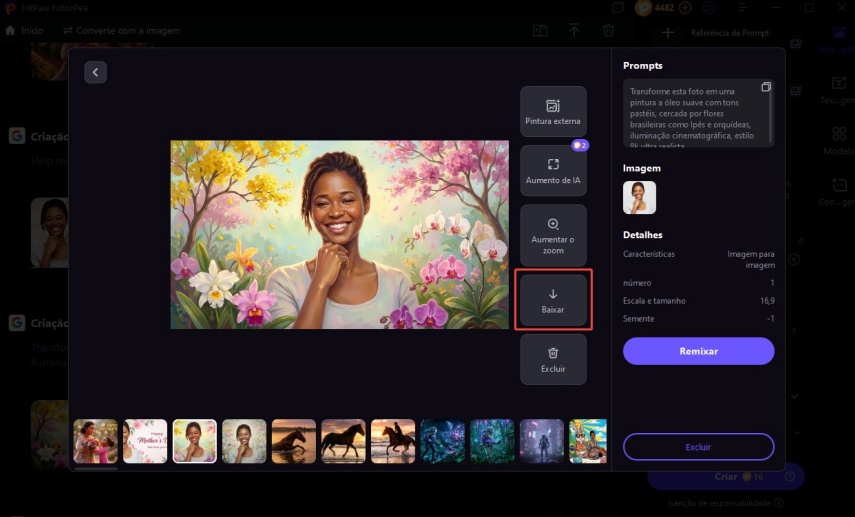Viewport: 855px width, 517px height.
Task: Click the trash icon in top toolbar
Action: click(608, 31)
